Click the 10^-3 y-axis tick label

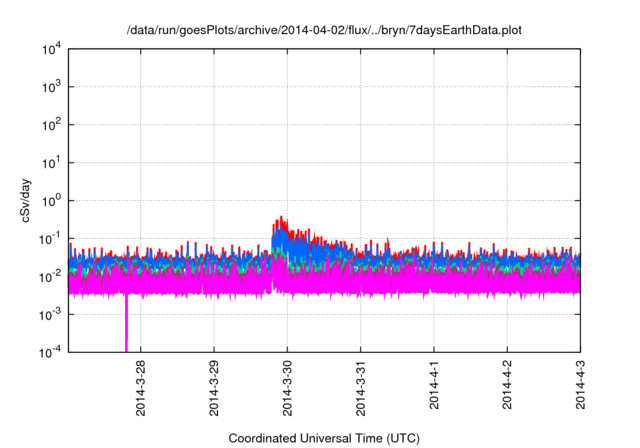50,315
